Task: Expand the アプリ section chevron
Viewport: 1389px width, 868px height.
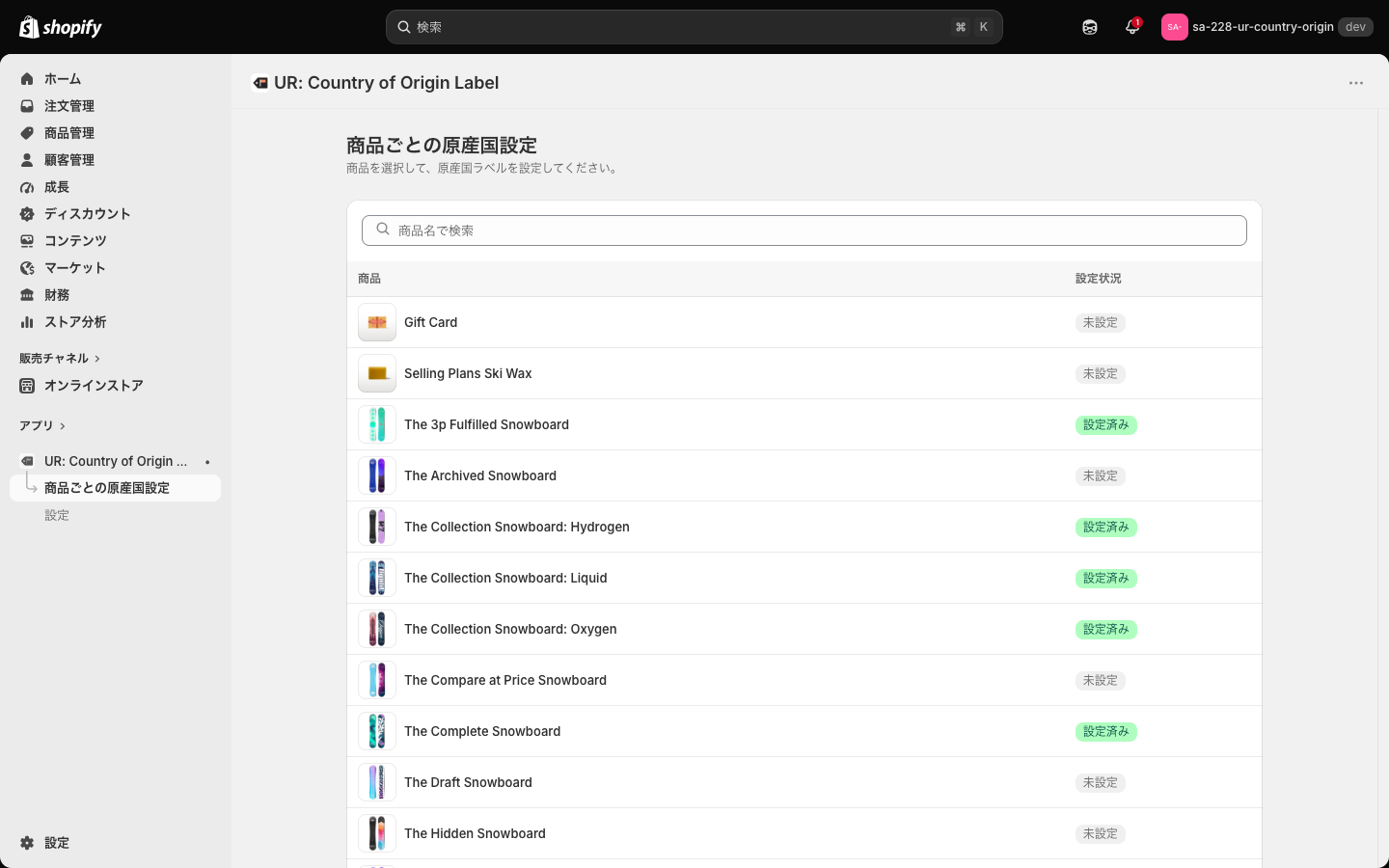Action: click(x=63, y=426)
